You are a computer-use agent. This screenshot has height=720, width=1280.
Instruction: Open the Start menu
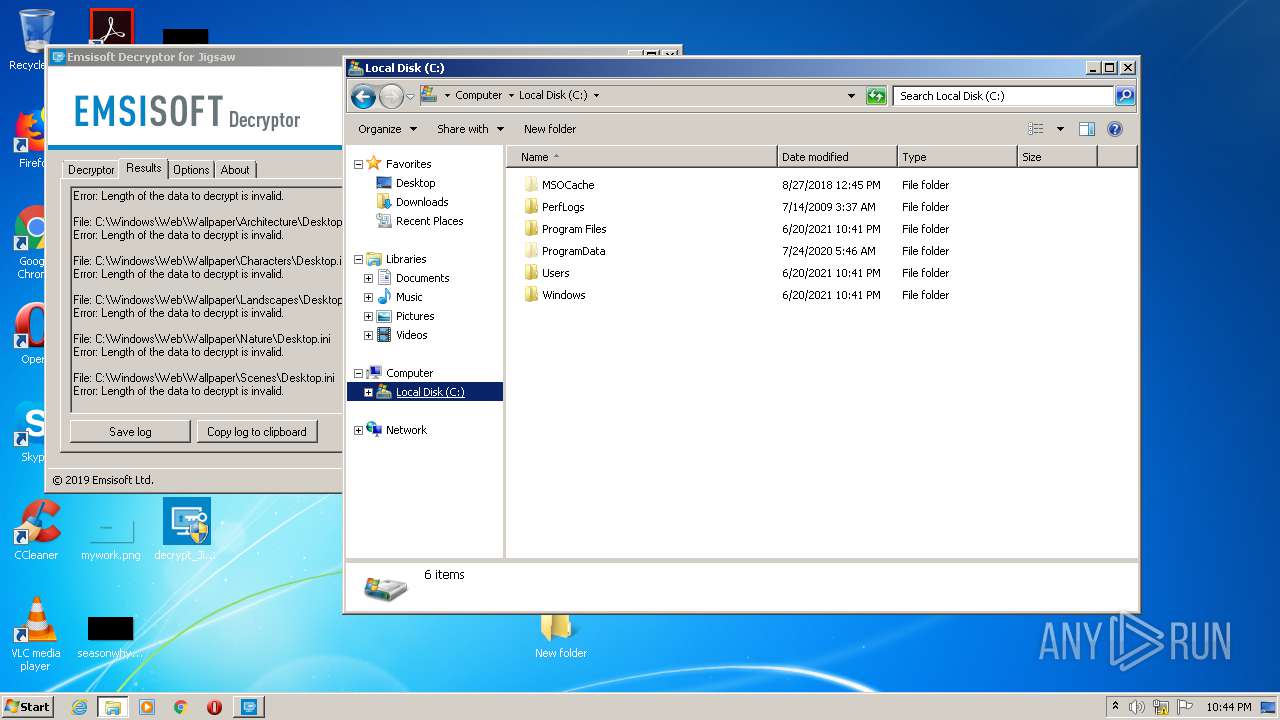click(x=28, y=707)
